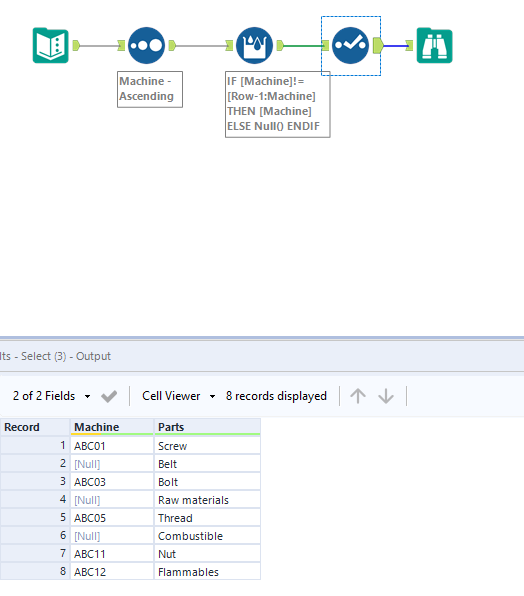Select record row number 4

coord(35,500)
